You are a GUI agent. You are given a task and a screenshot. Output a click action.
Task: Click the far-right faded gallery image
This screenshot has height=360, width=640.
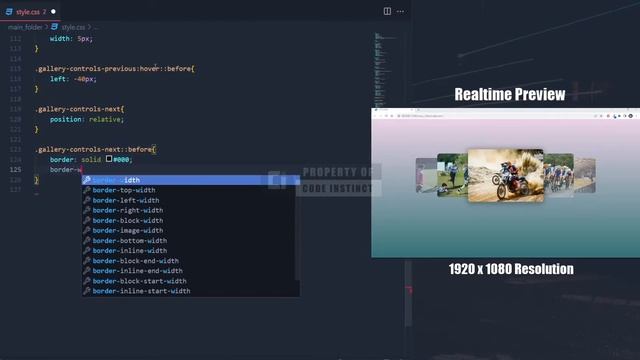[585, 175]
